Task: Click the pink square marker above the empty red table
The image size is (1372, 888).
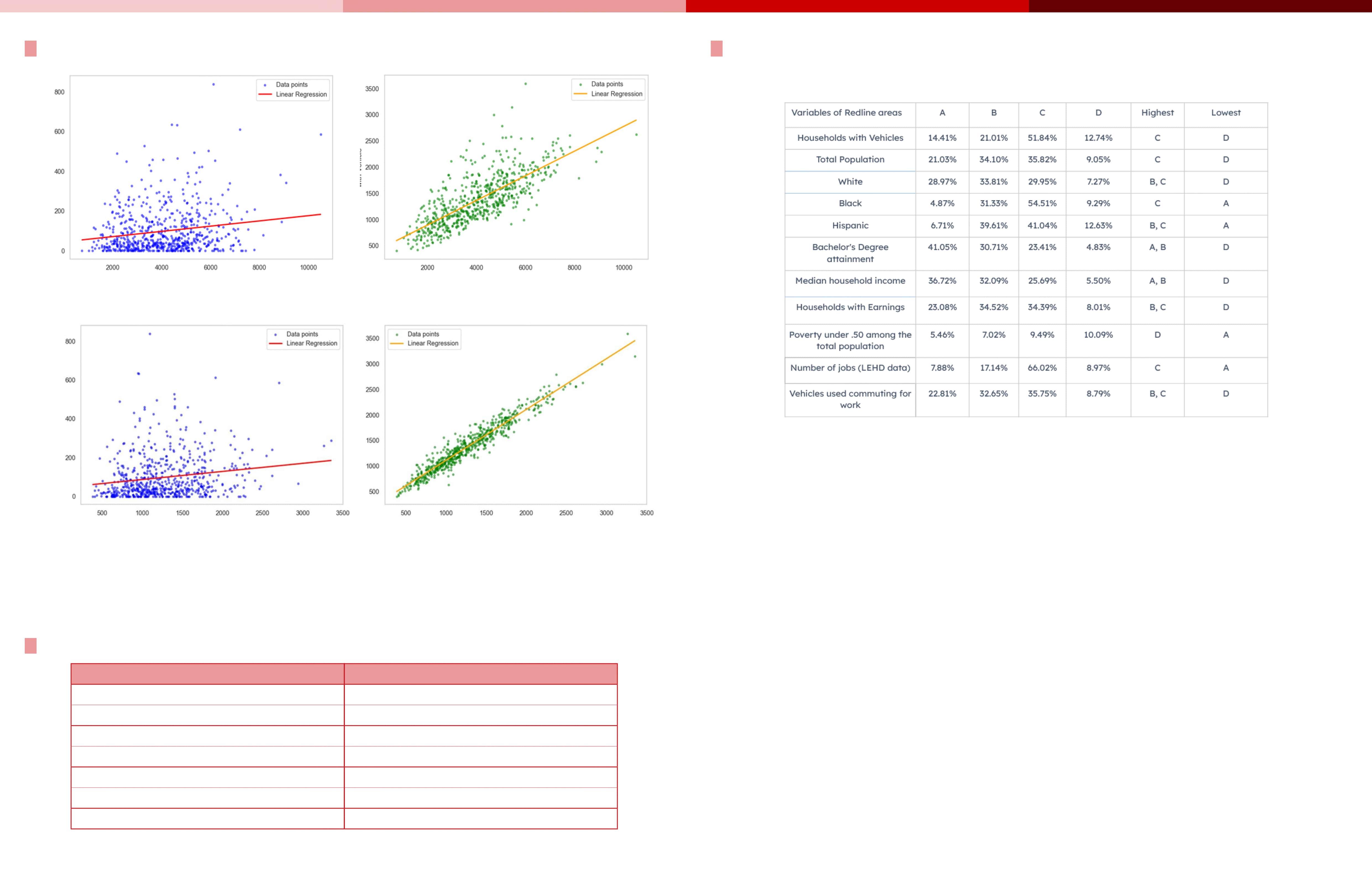Action: coord(31,646)
